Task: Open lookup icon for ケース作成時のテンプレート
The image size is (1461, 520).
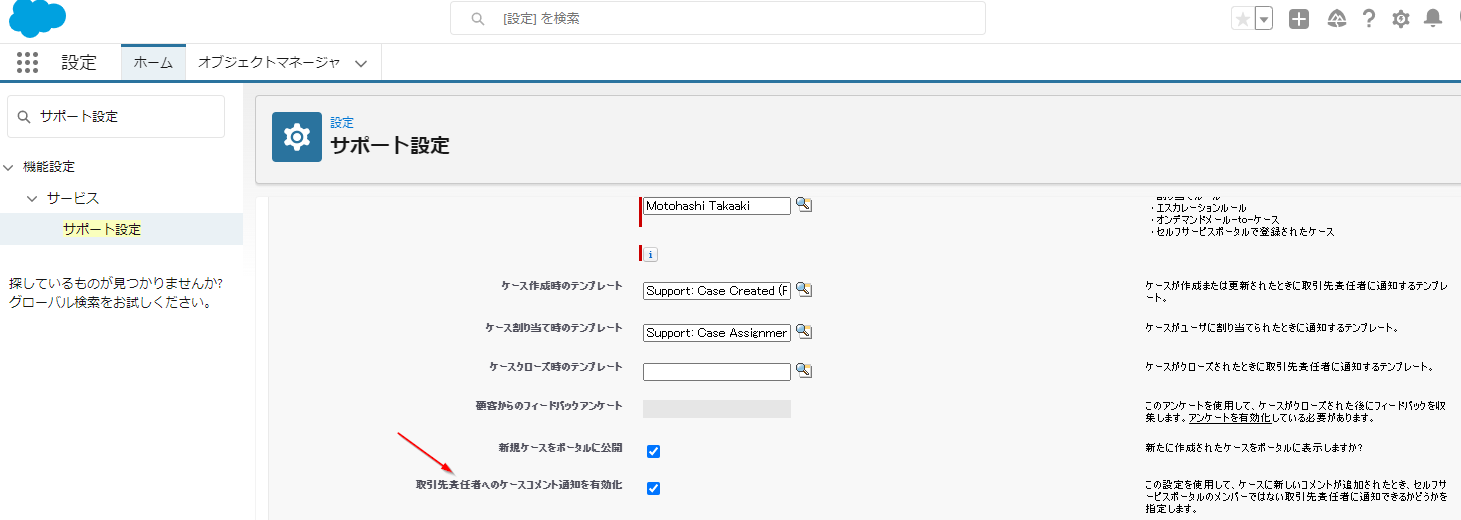Action: (x=803, y=290)
